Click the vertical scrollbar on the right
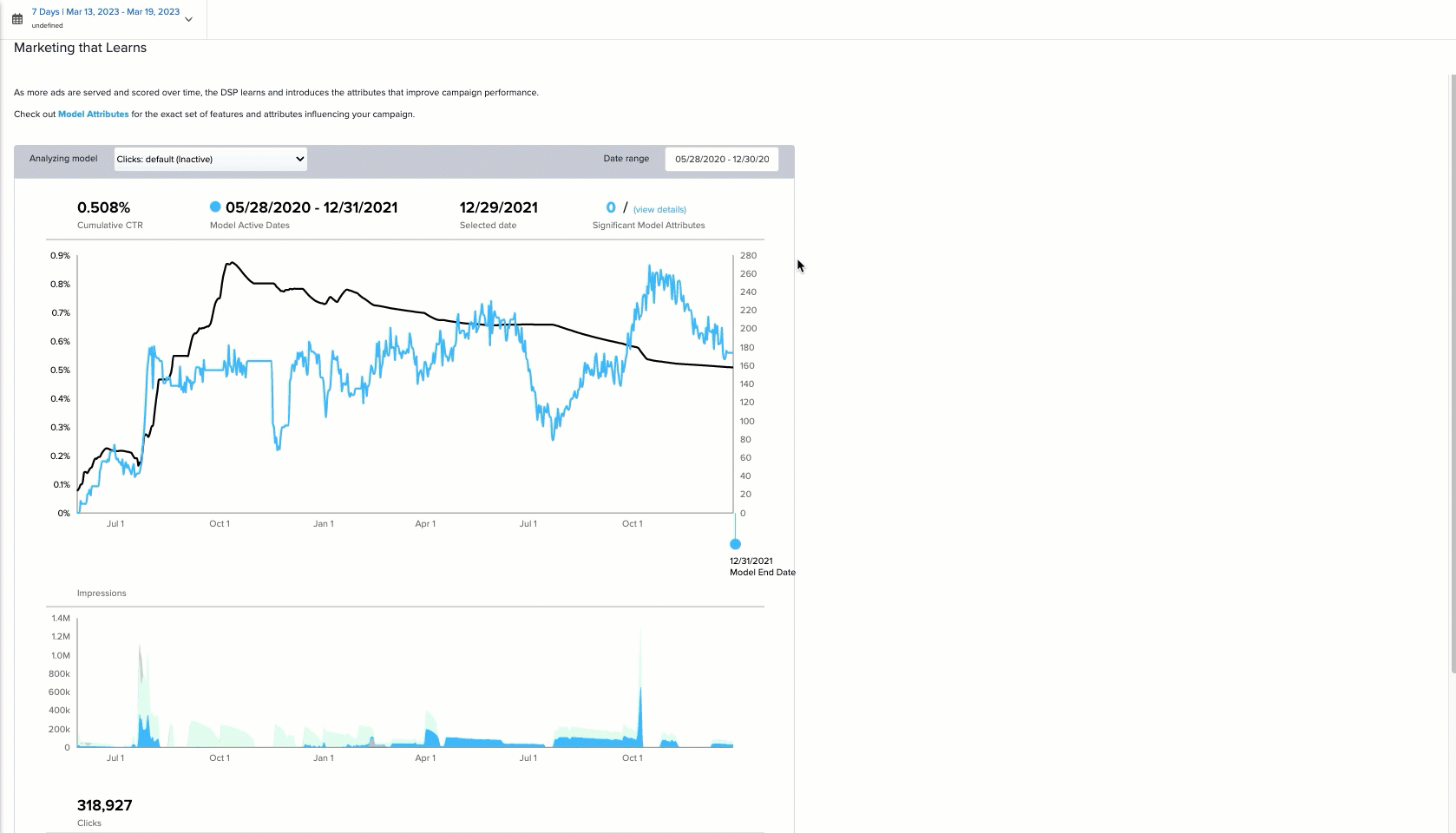 (1452, 373)
